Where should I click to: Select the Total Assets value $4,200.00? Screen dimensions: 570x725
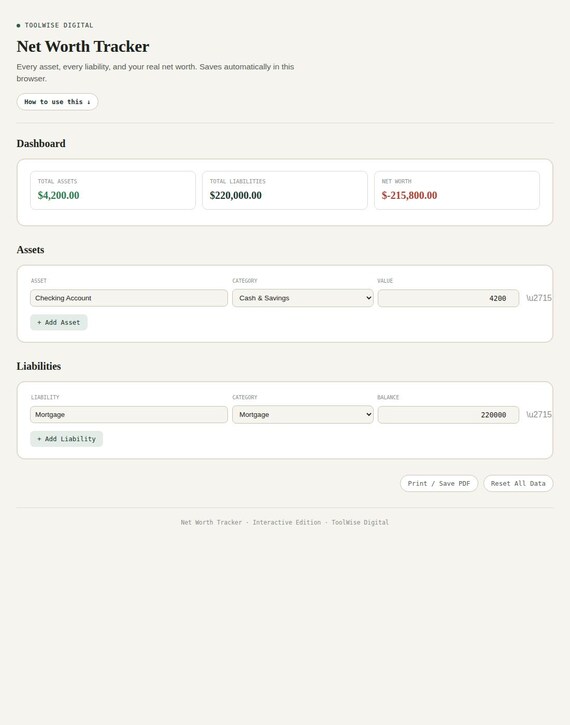coord(58,195)
